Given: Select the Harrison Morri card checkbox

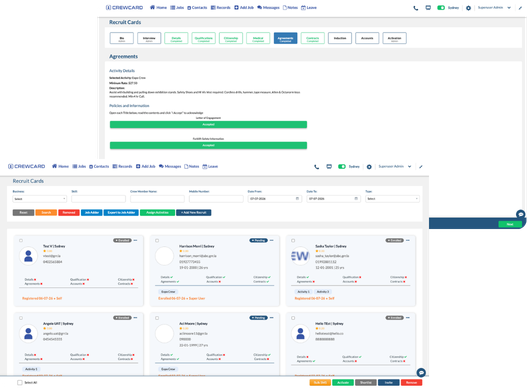Looking at the screenshot, I should (157, 240).
